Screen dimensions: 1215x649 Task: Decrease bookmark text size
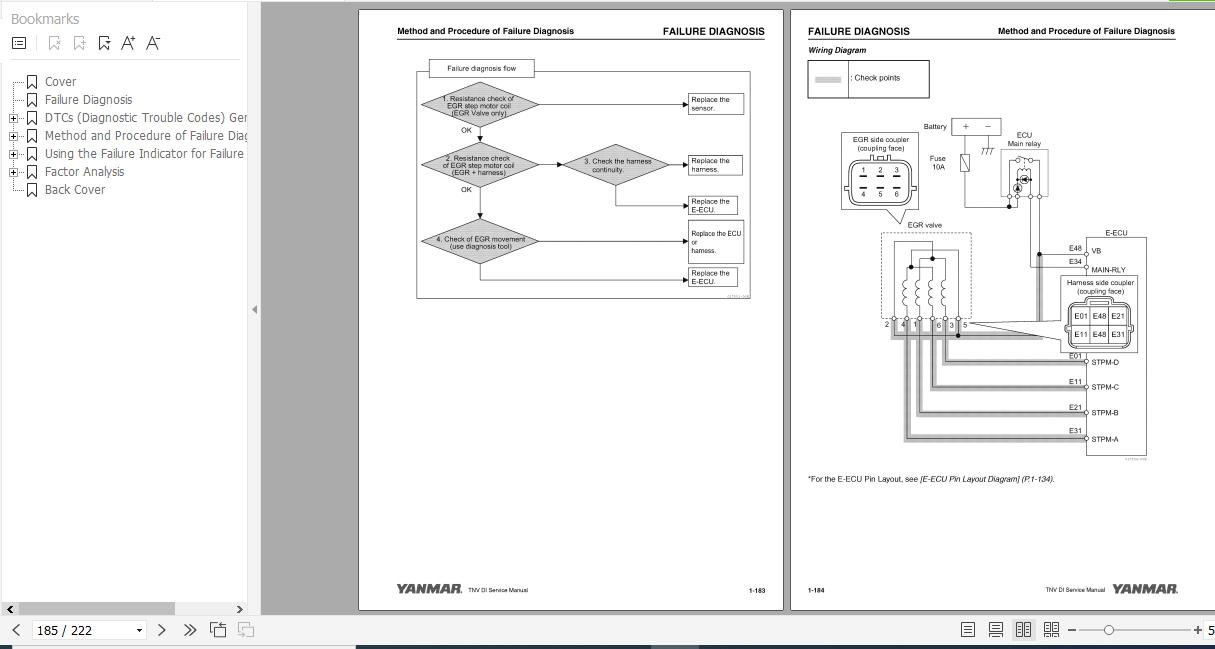(x=151, y=42)
